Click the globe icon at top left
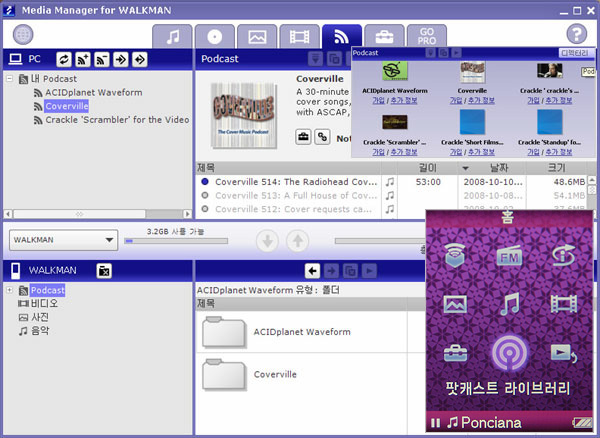 [23, 34]
